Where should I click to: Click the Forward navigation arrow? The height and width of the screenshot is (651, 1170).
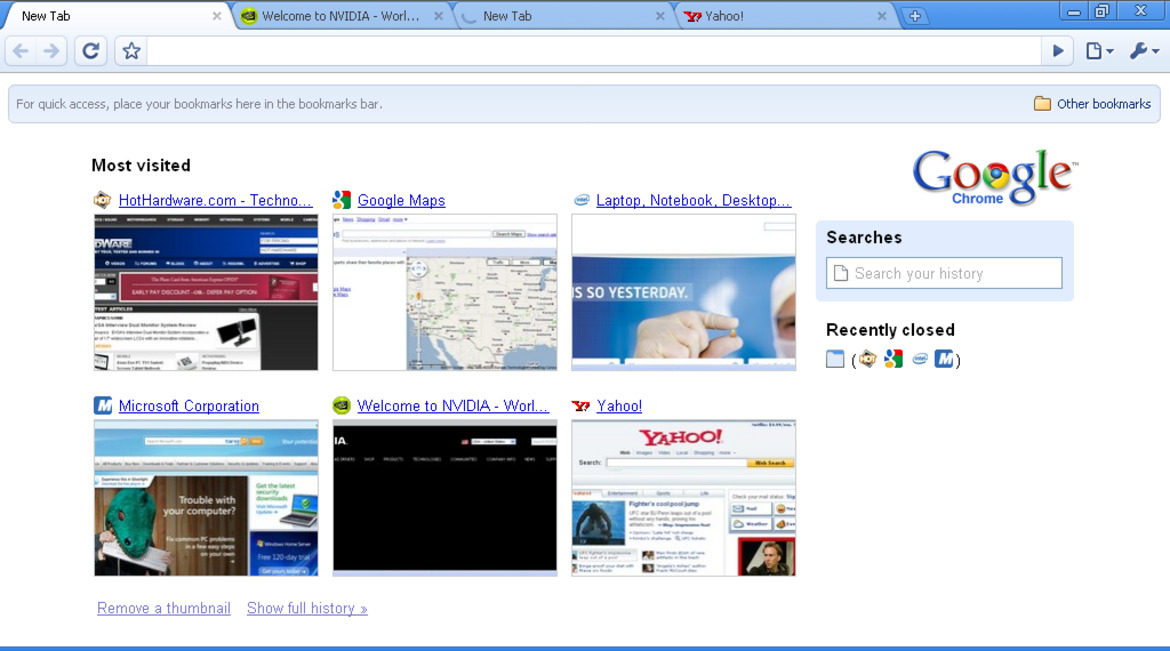click(51, 51)
